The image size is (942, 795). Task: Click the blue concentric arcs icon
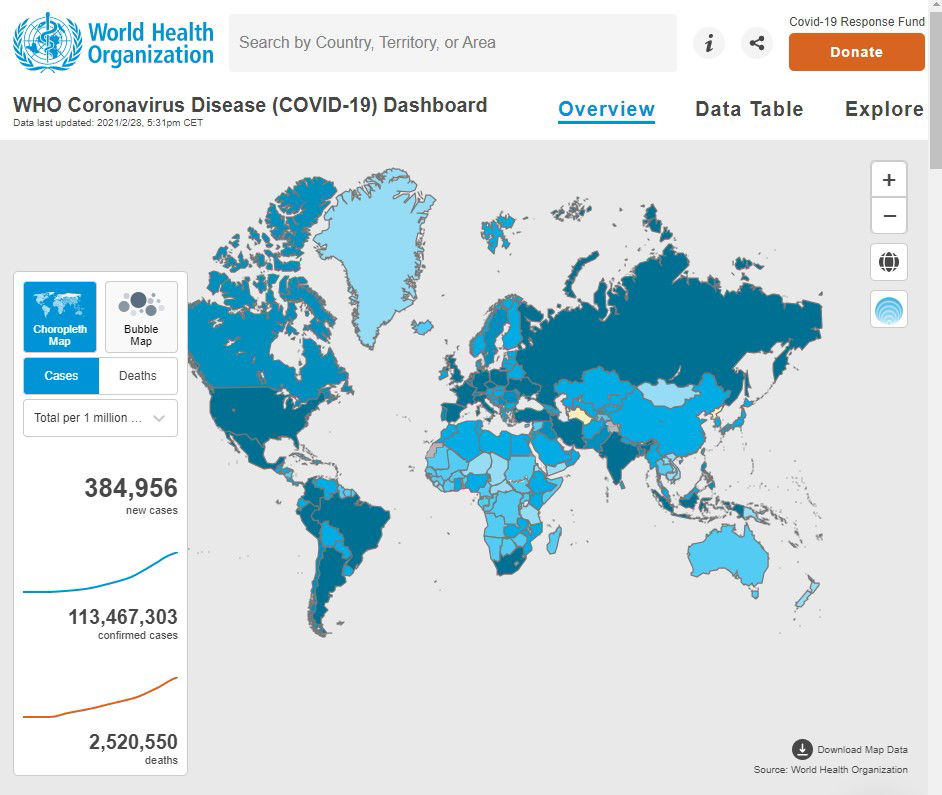(889, 310)
